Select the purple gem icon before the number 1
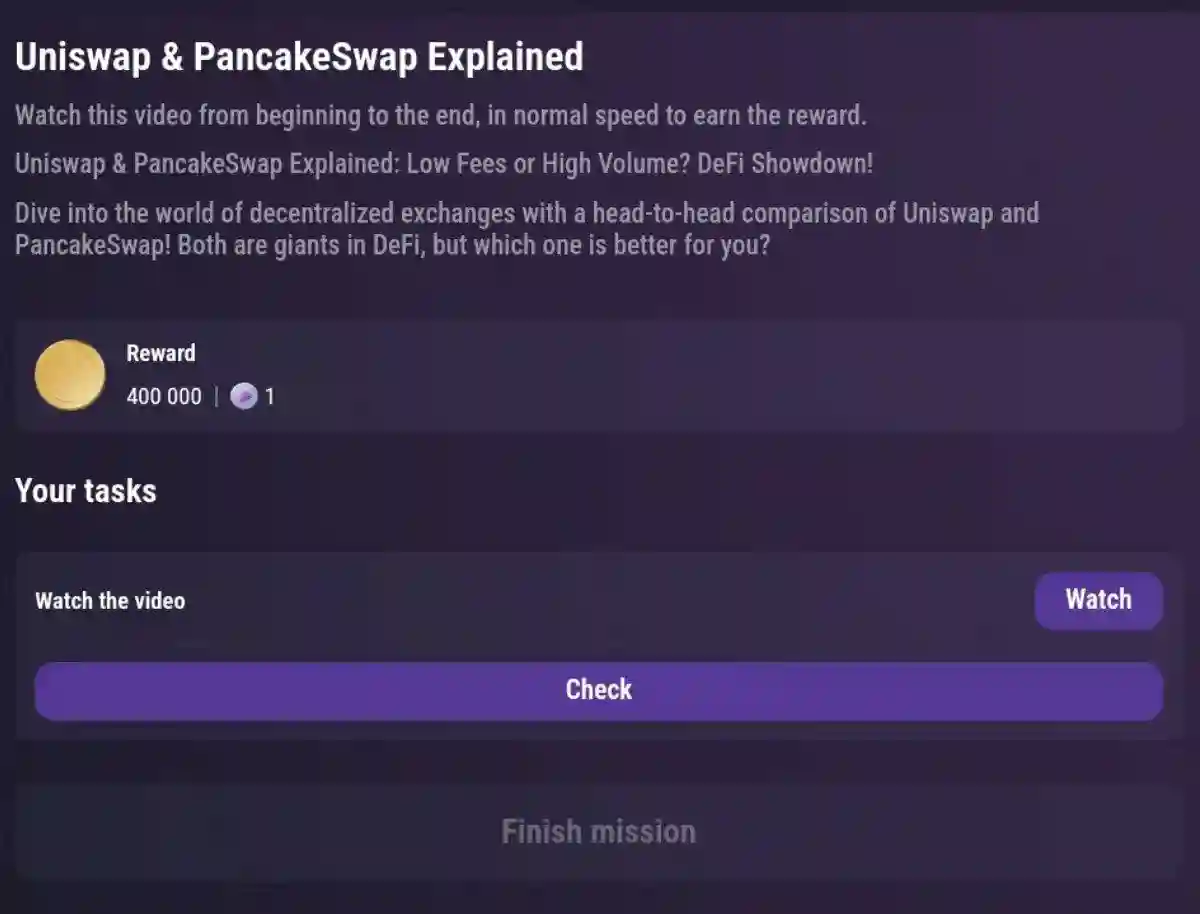The height and width of the screenshot is (914, 1200). point(243,396)
